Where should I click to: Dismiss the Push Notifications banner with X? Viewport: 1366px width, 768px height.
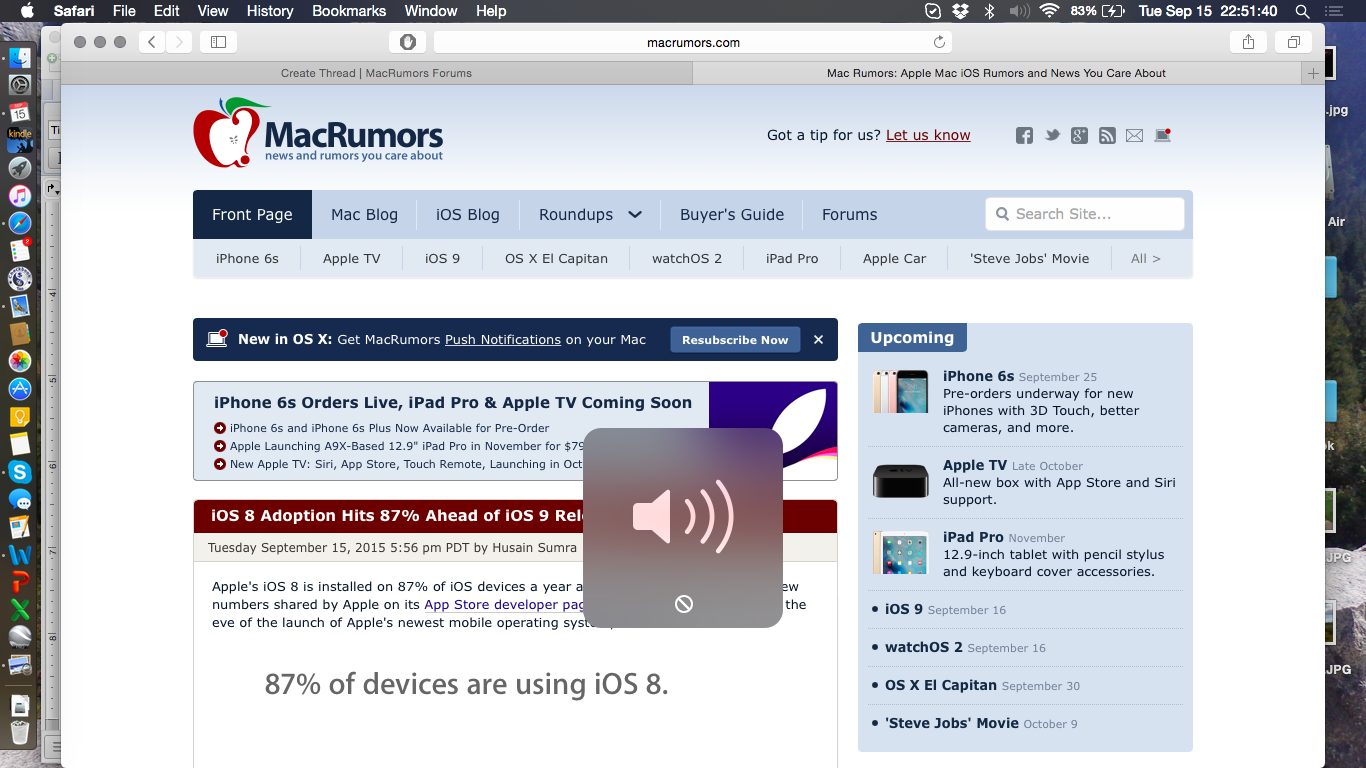818,340
